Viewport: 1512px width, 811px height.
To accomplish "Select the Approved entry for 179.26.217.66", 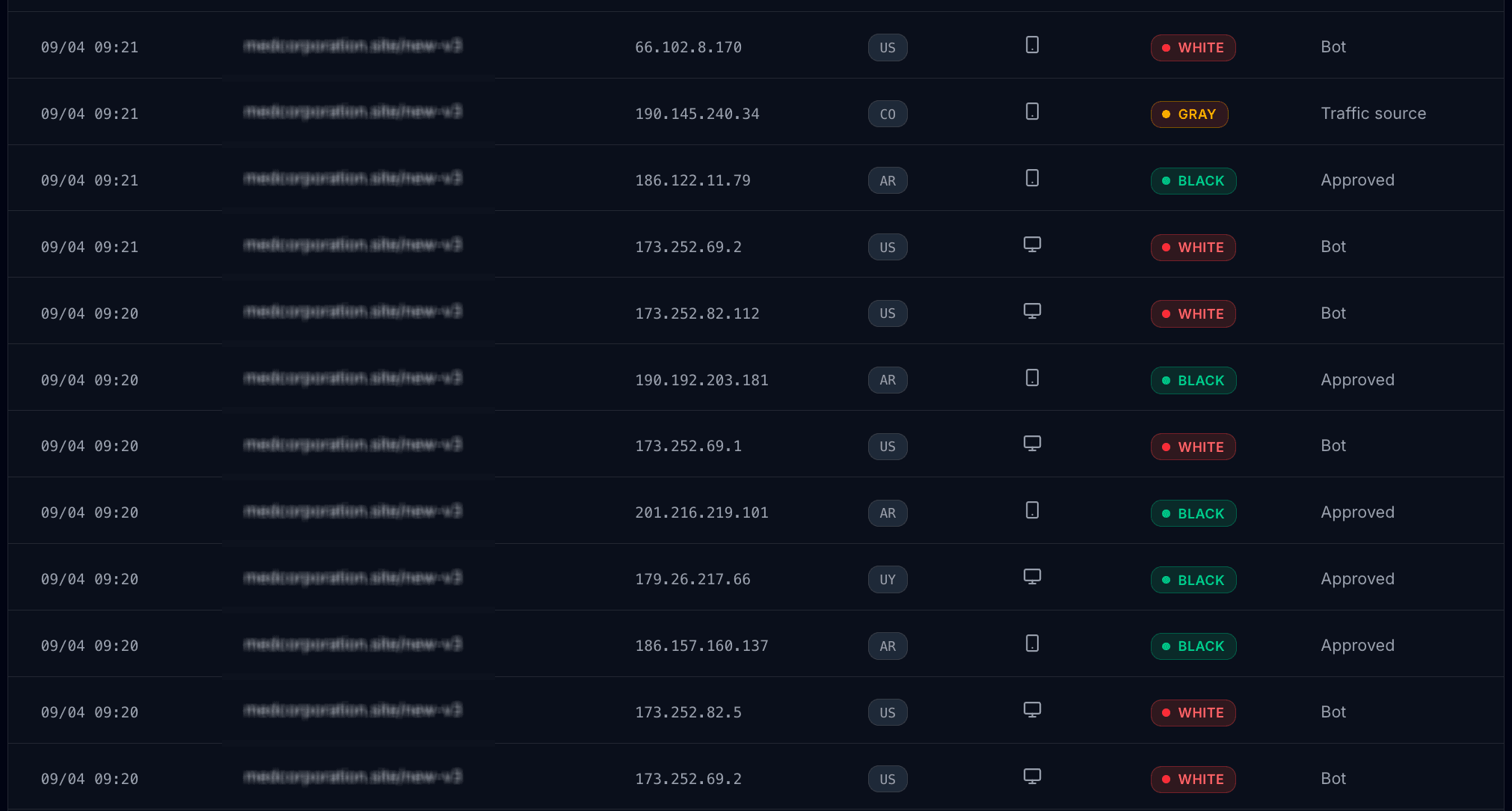I will pyautogui.click(x=1357, y=578).
